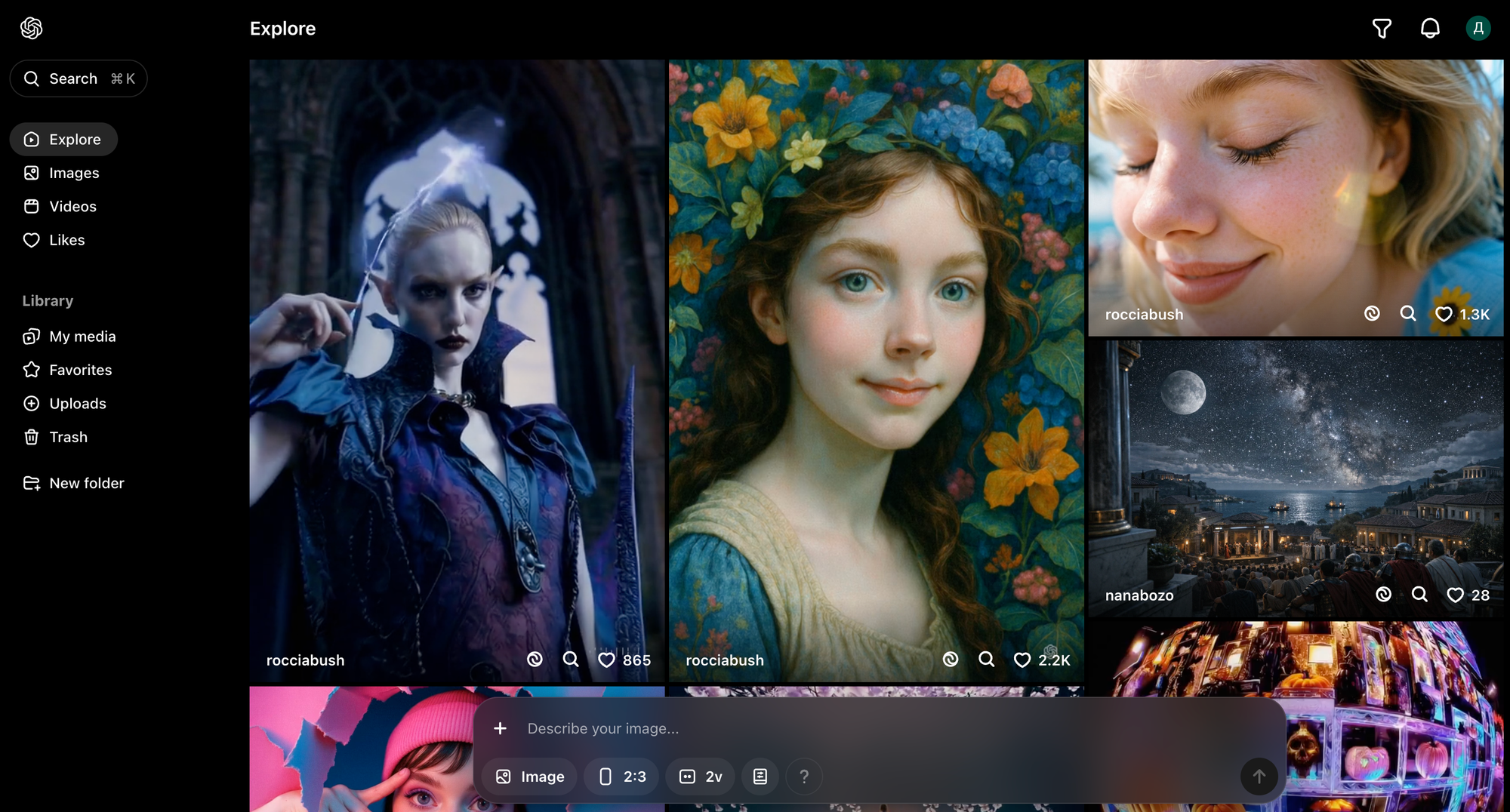This screenshot has width=1510, height=812.
Task: Click the OpenAI logo in the sidebar
Action: [32, 29]
